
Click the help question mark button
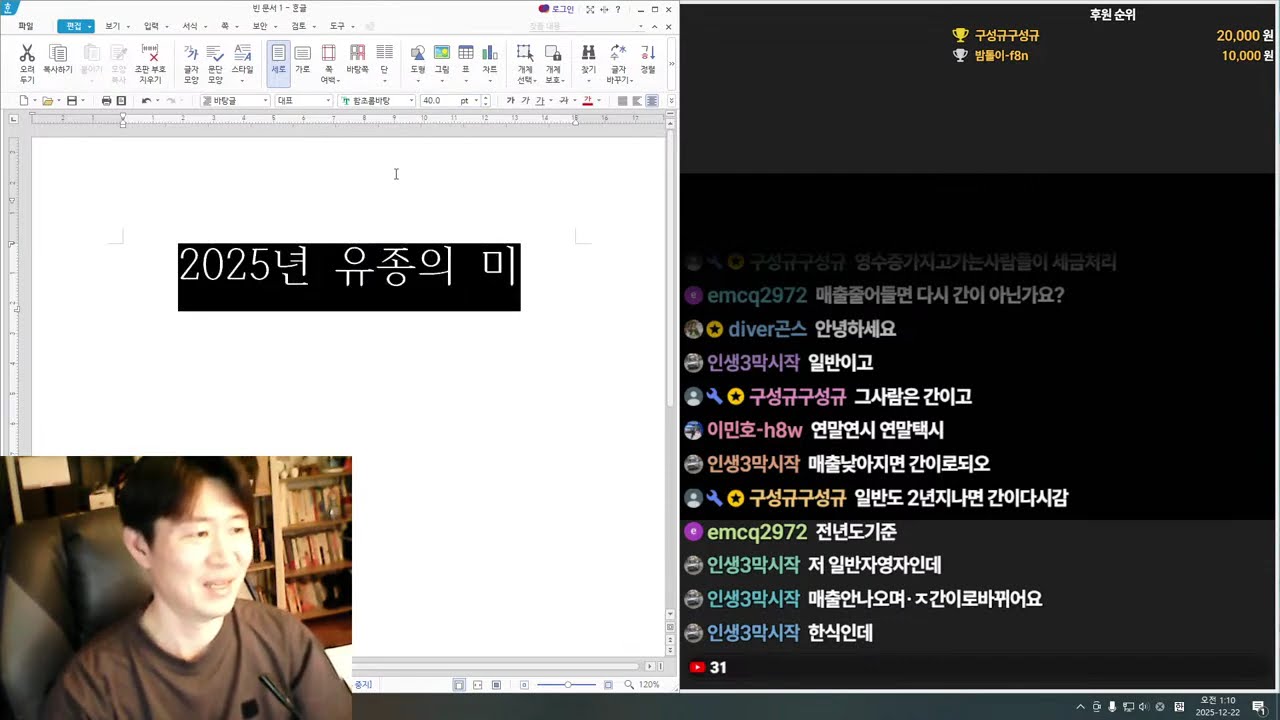(x=617, y=9)
